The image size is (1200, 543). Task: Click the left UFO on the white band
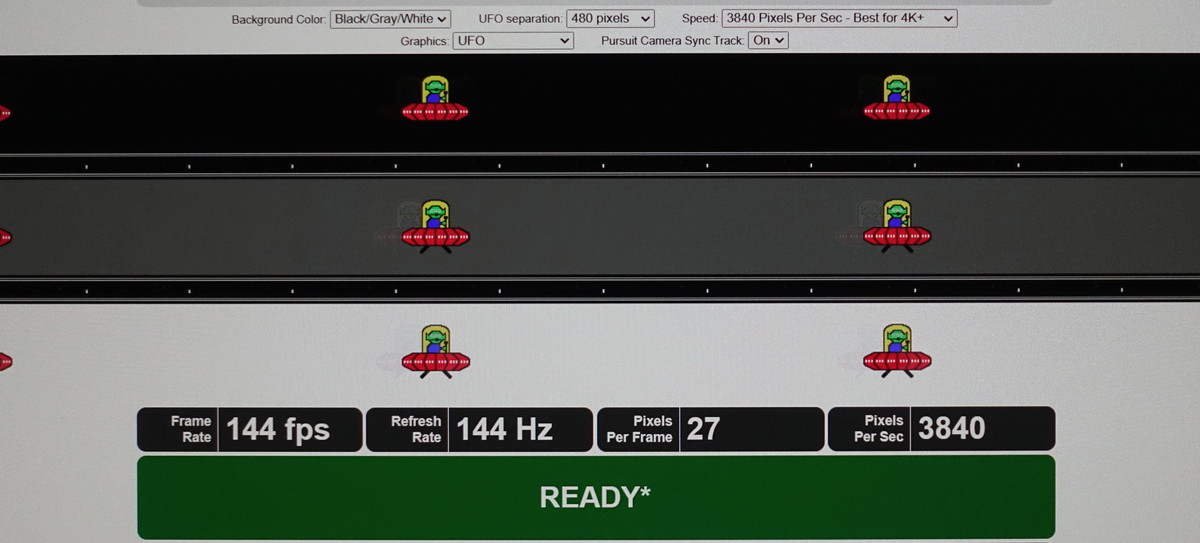point(435,351)
